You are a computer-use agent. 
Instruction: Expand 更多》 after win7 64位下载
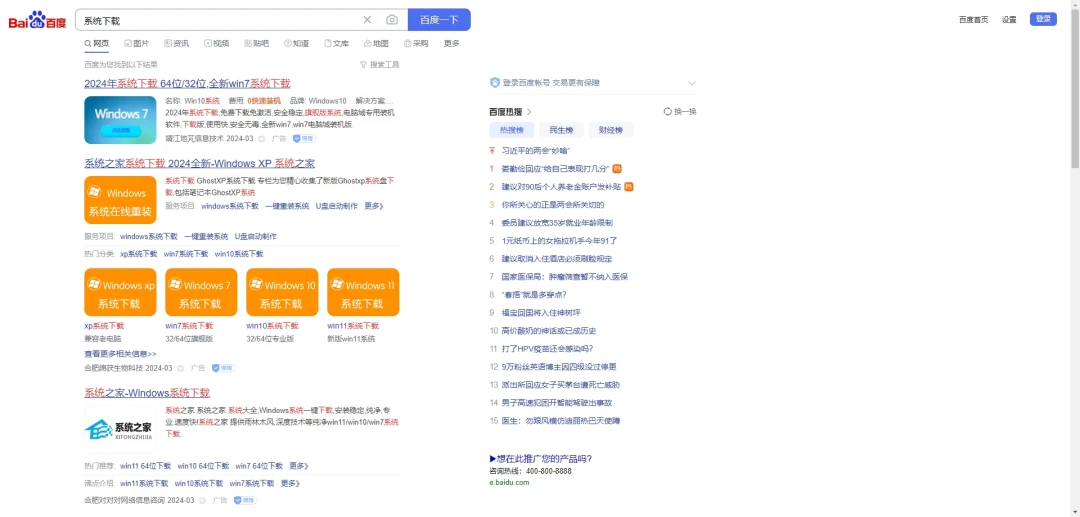coord(299,466)
